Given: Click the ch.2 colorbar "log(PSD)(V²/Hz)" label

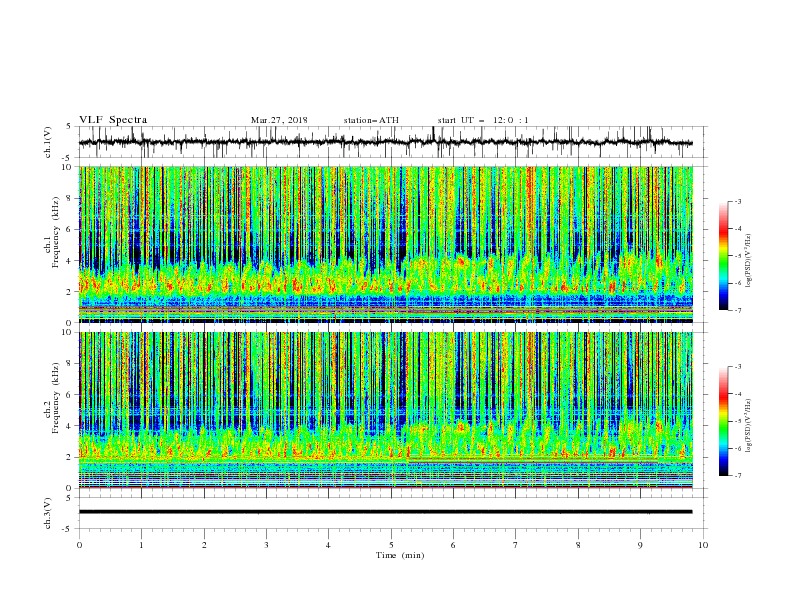Looking at the screenshot, I should [748, 426].
